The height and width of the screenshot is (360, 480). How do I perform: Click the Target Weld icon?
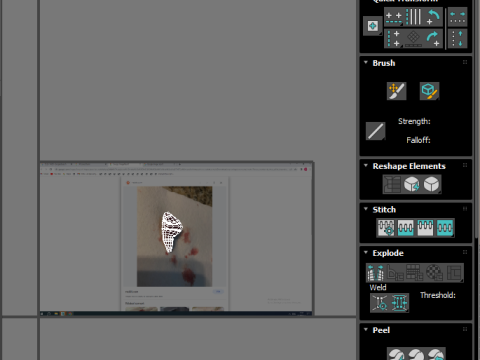(380, 303)
